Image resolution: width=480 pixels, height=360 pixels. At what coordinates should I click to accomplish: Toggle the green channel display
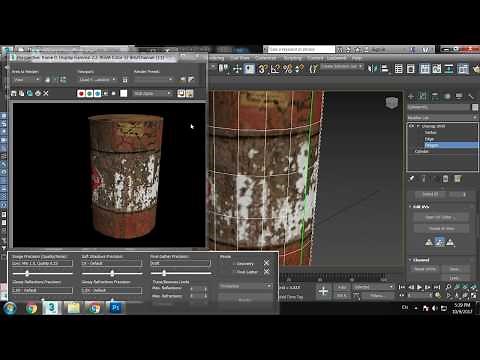89,94
